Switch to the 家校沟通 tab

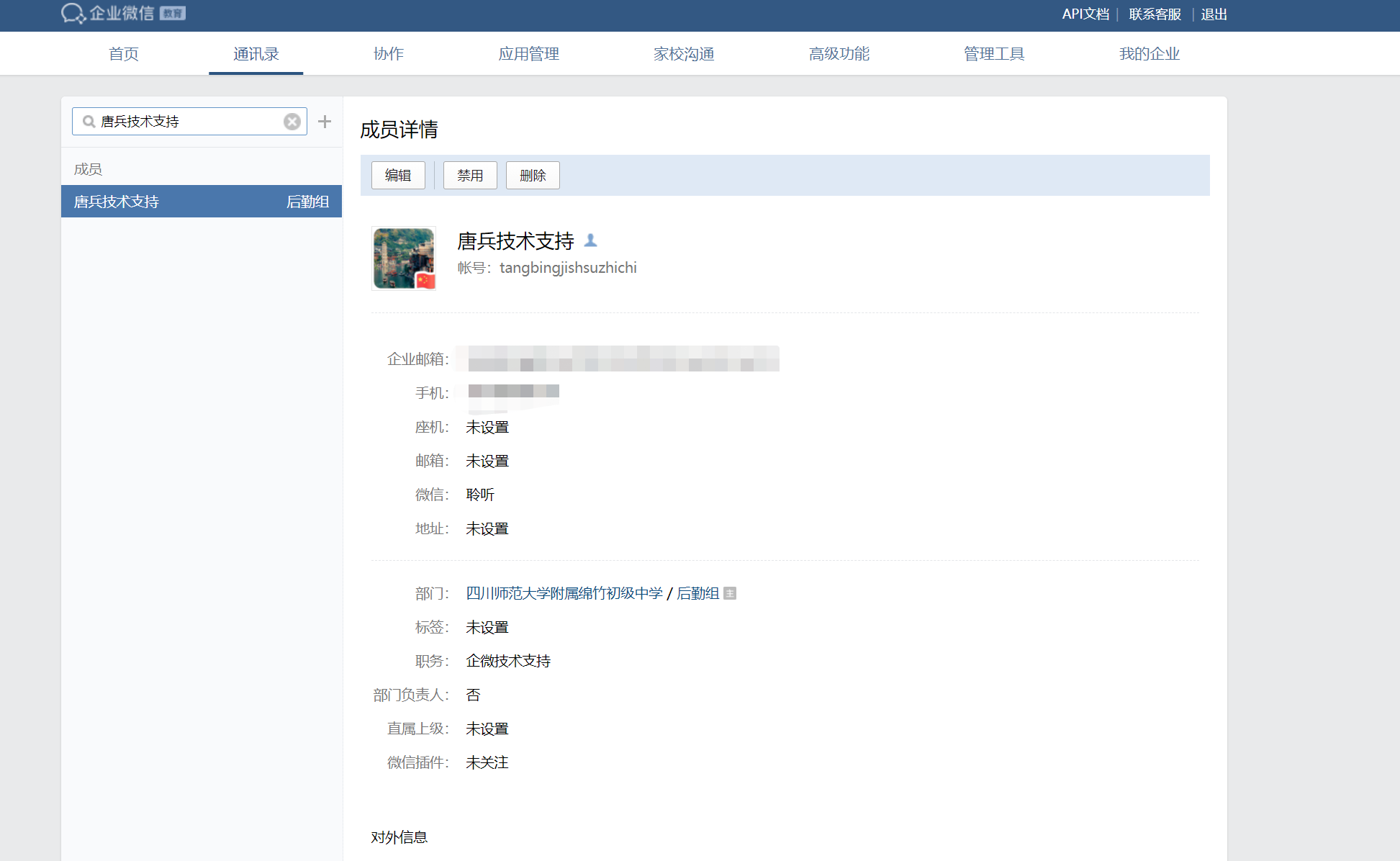[683, 53]
